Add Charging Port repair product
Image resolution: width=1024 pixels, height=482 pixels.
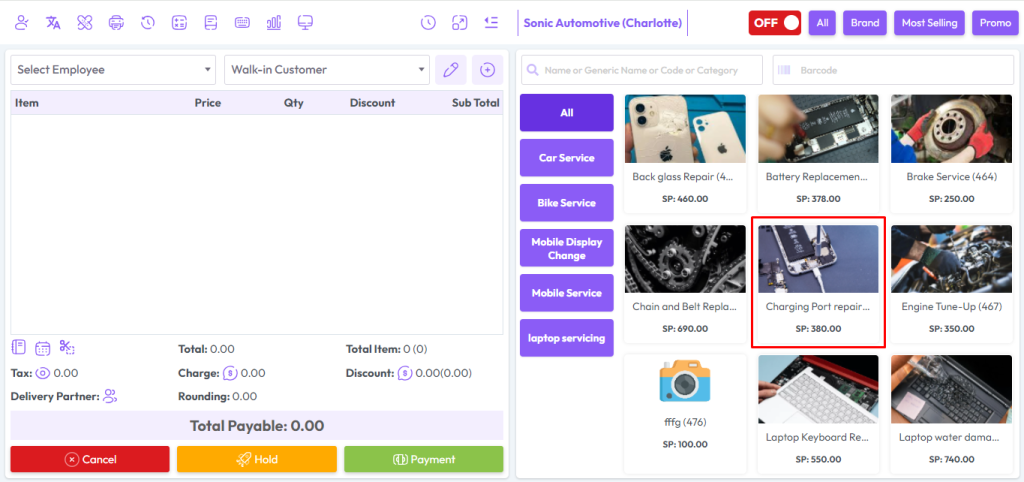[818, 283]
